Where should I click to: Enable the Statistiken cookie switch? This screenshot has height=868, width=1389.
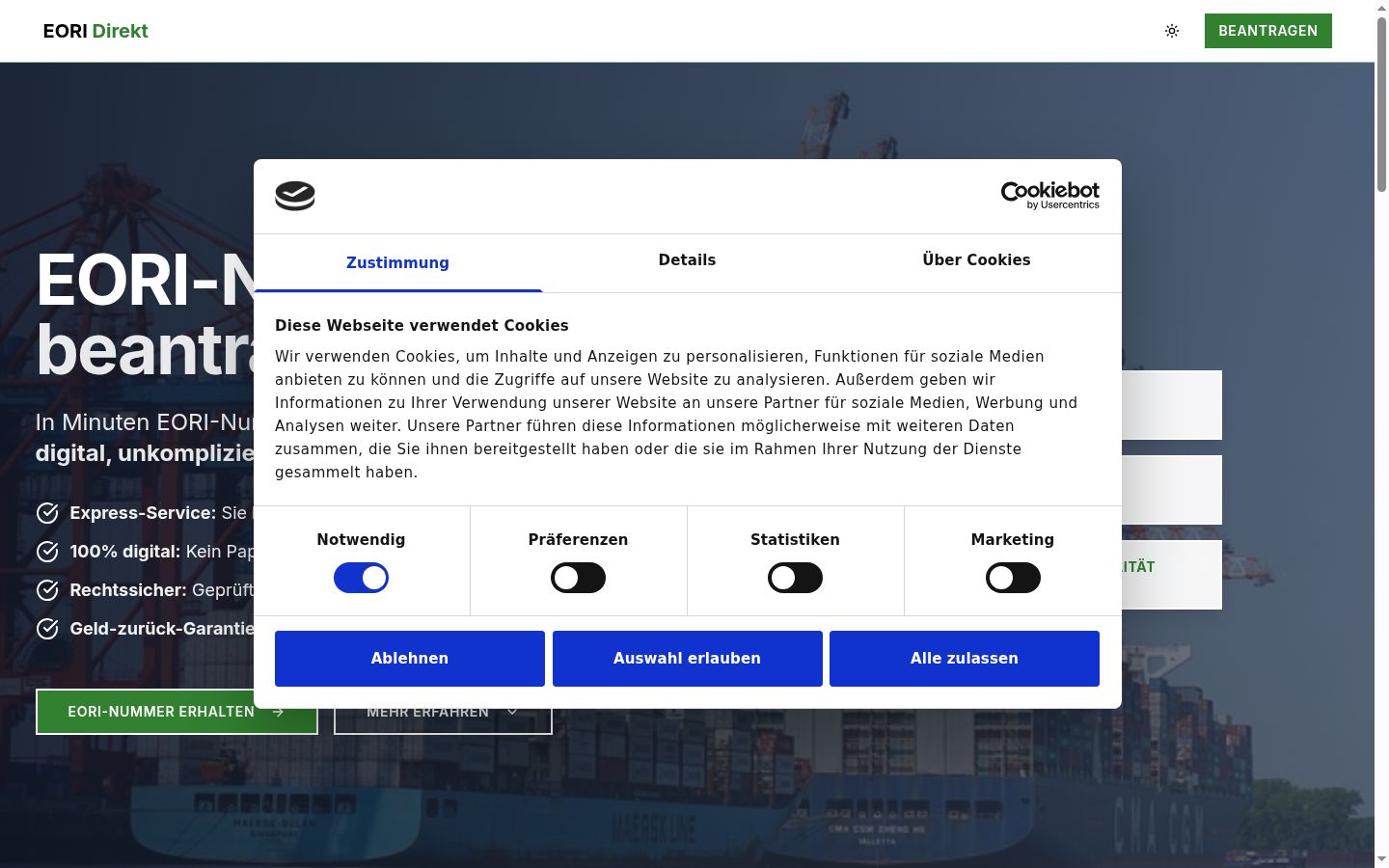[795, 578]
